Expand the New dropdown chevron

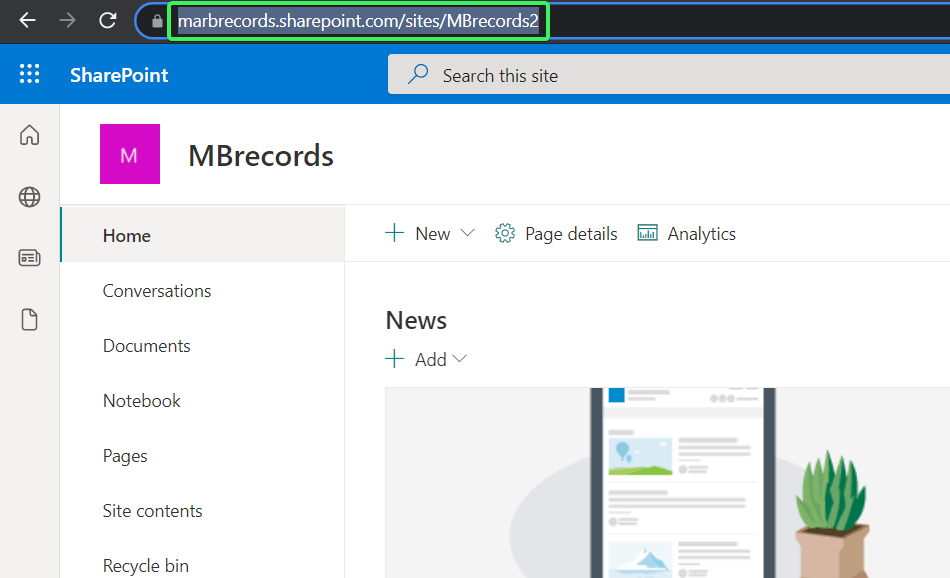tap(467, 233)
